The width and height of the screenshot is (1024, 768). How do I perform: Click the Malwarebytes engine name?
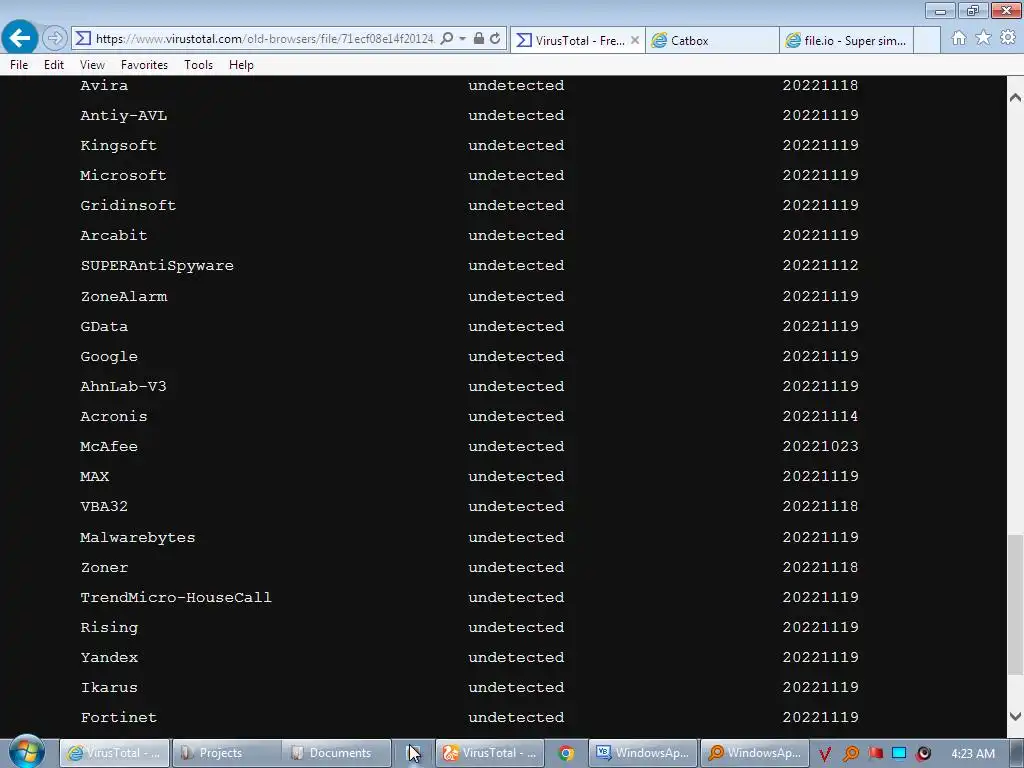[x=137, y=537]
